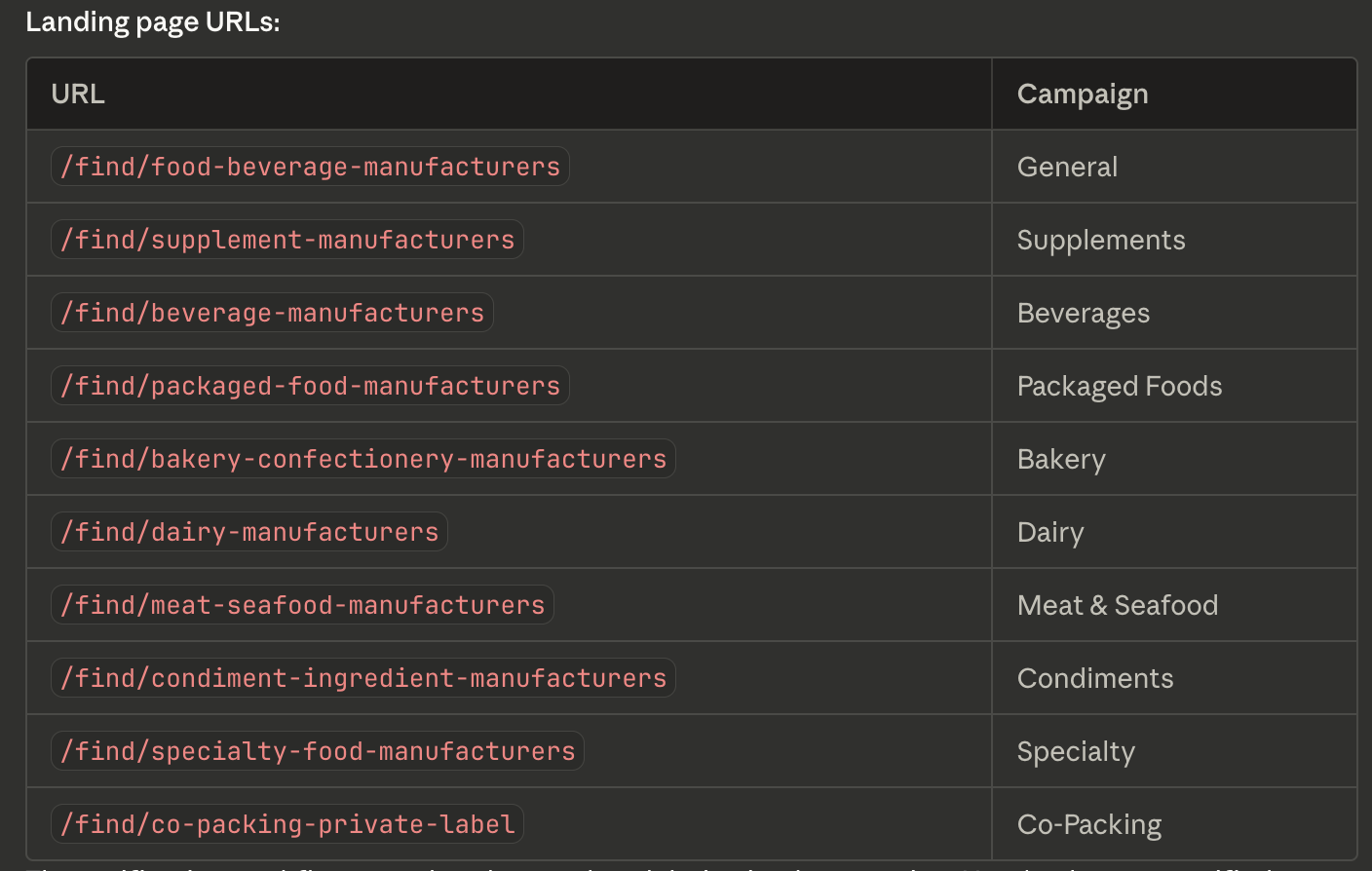Click the /find/supplement-manufacturers URL
This screenshot has width=1372, height=871.
[286, 240]
